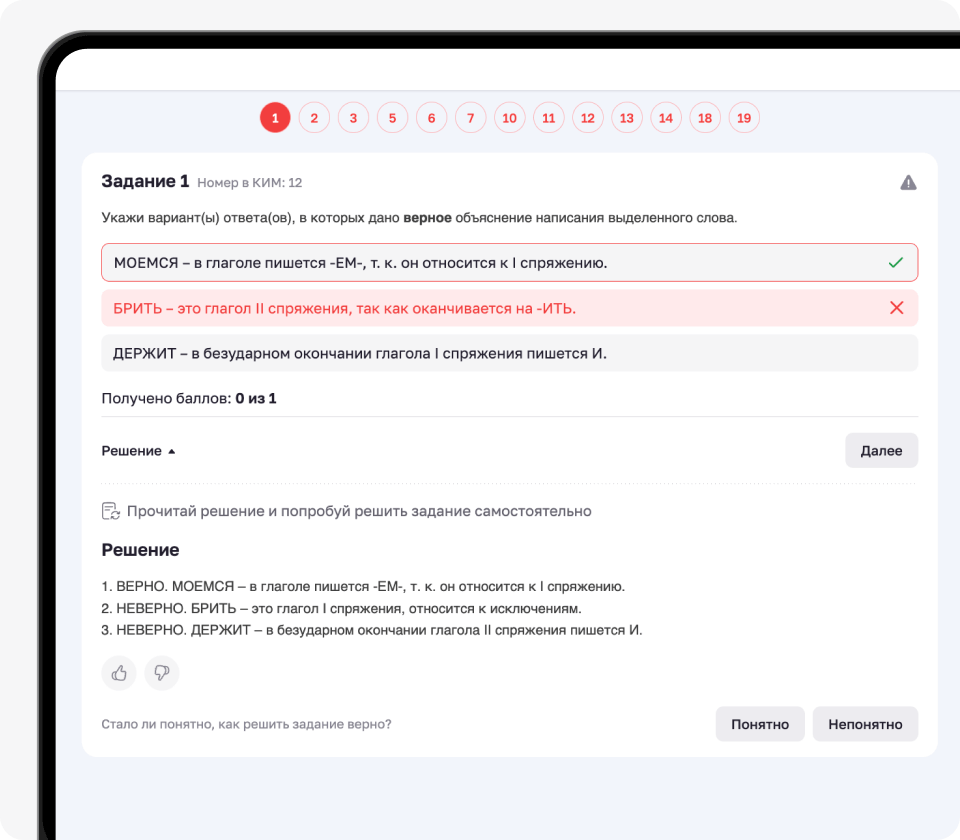Click the warning triangle icon top right
Image resolution: width=960 pixels, height=840 pixels.
908,181
